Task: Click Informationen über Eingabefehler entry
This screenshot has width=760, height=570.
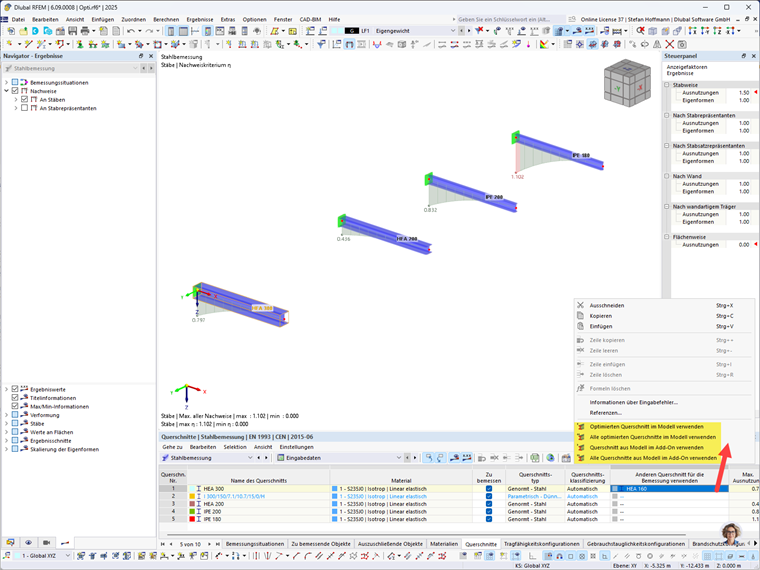Action: pos(633,402)
